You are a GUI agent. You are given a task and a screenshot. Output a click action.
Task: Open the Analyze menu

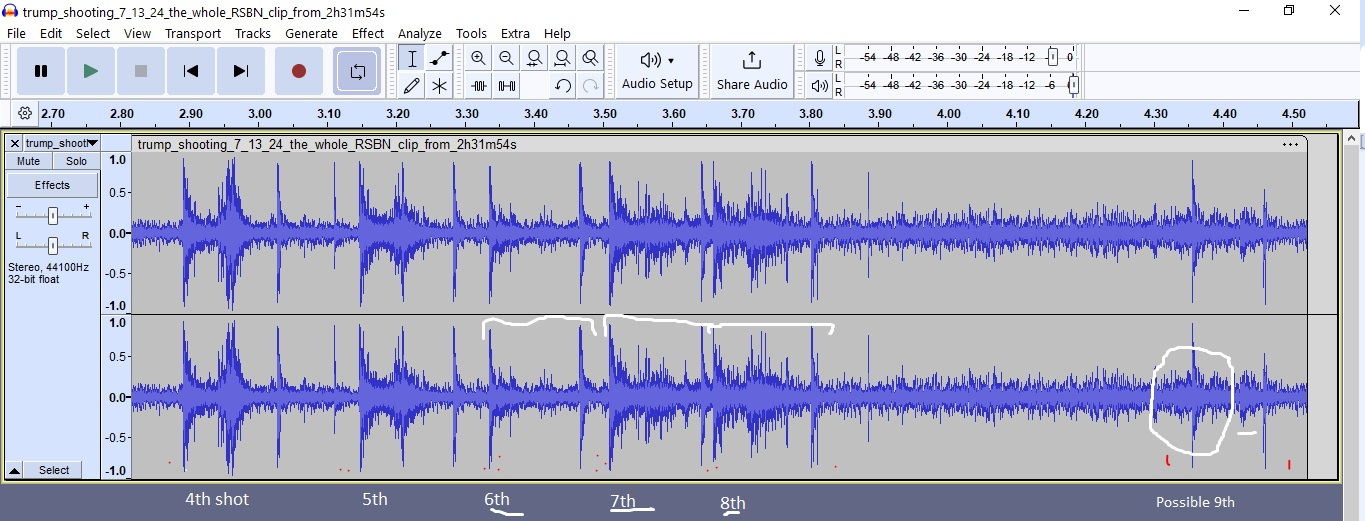[420, 33]
